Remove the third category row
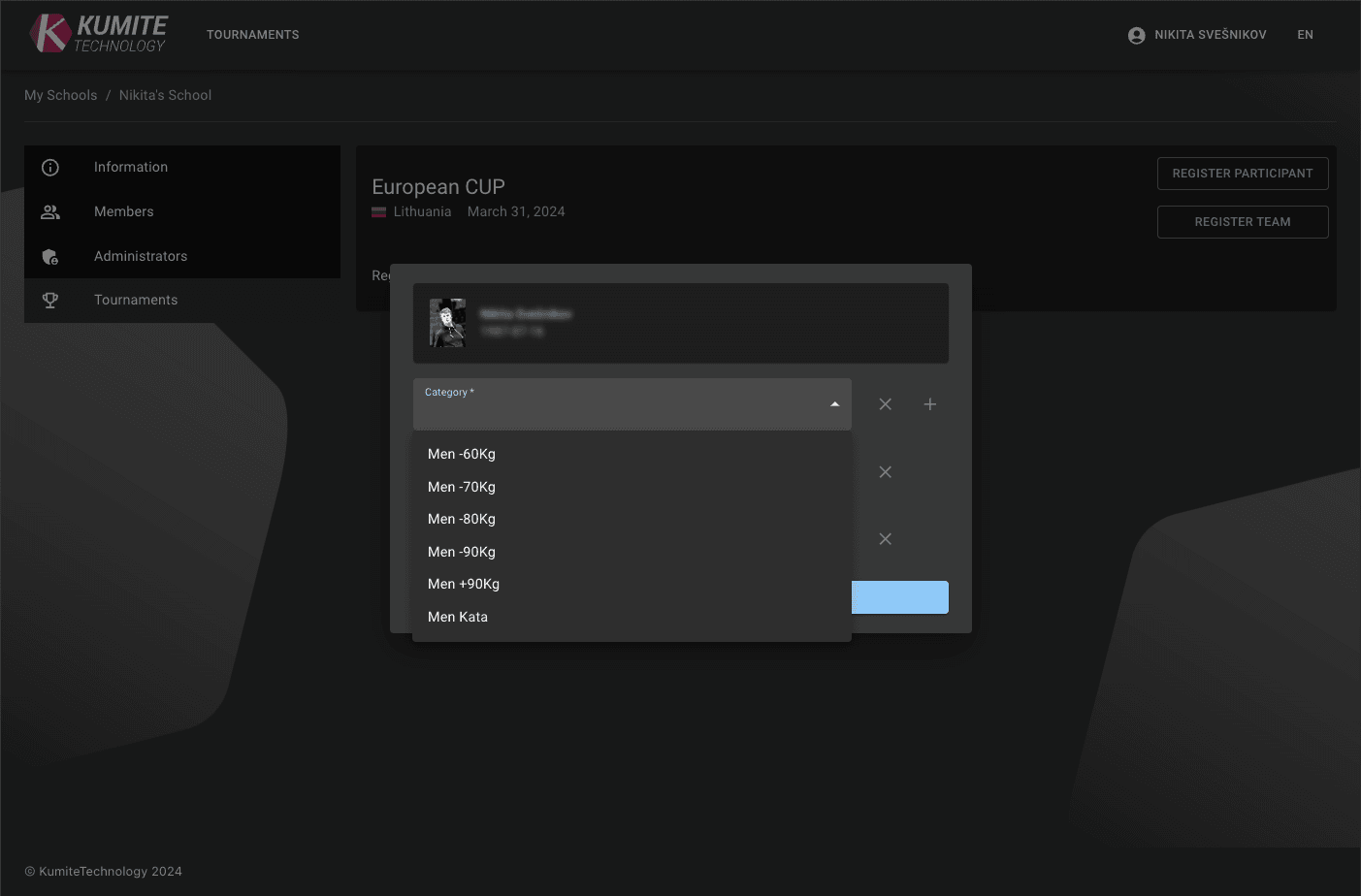Viewport: 1361px width, 896px height. pos(885,539)
